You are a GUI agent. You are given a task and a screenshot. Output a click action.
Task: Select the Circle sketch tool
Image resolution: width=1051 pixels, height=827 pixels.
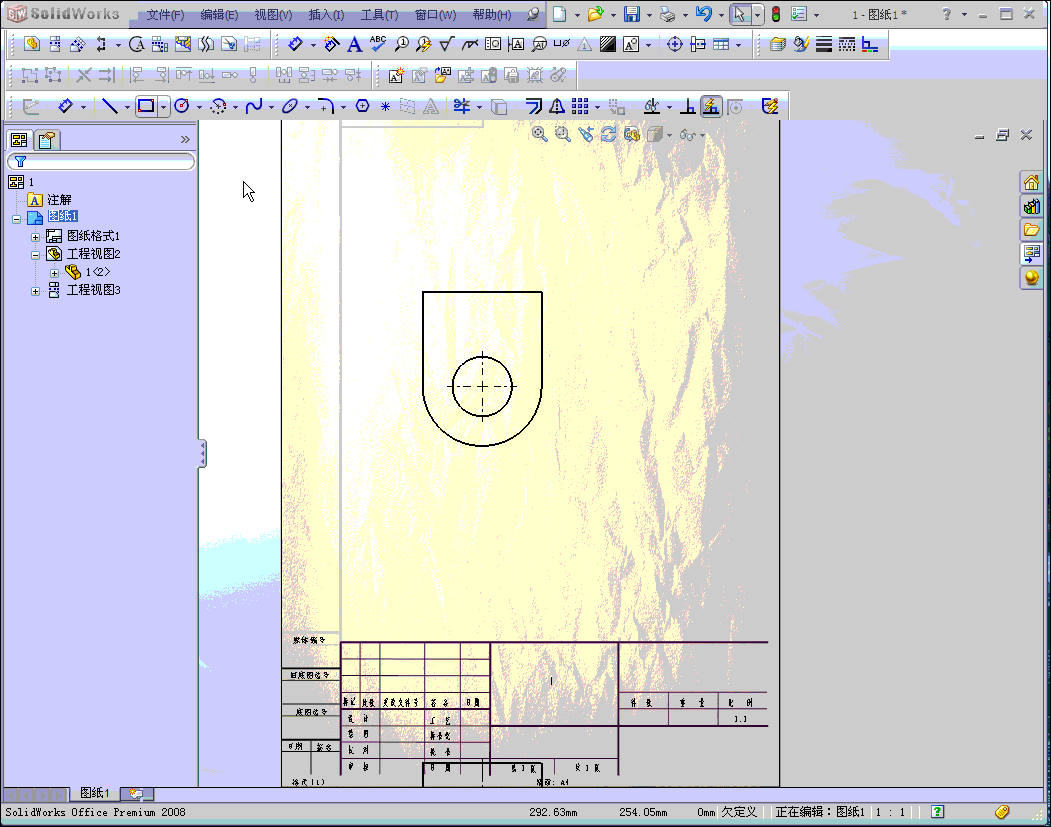coord(181,106)
